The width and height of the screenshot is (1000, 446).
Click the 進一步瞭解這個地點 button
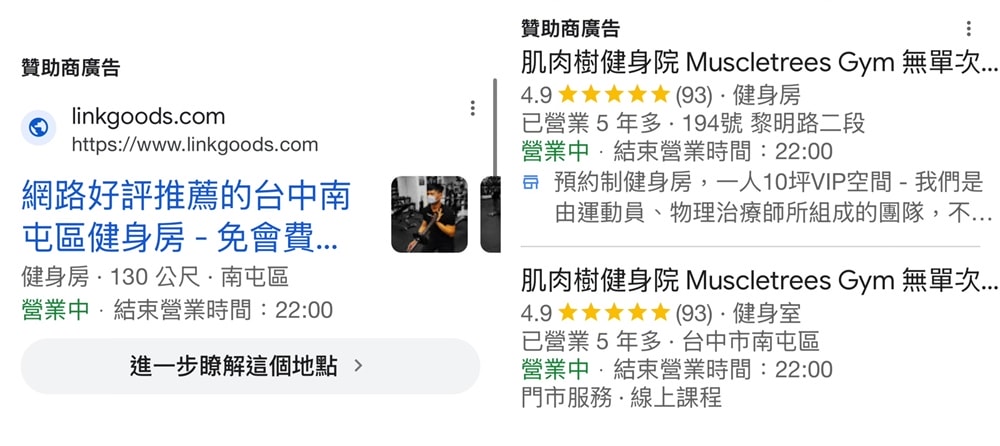pos(250,366)
